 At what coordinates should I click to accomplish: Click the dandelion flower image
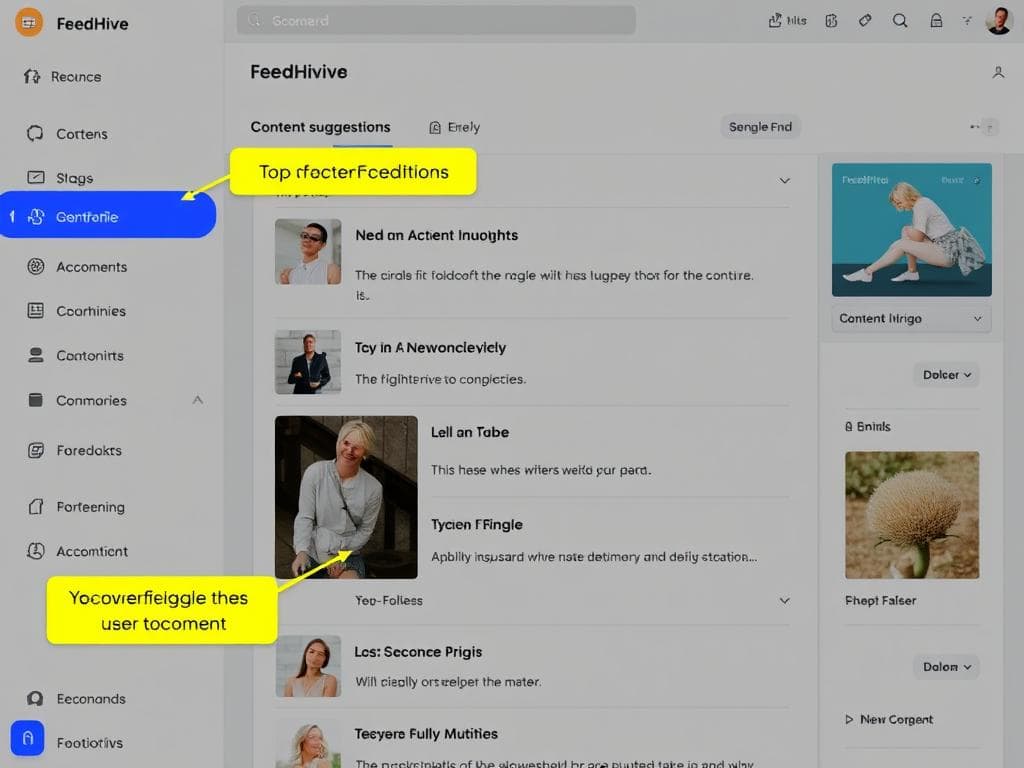click(x=912, y=515)
